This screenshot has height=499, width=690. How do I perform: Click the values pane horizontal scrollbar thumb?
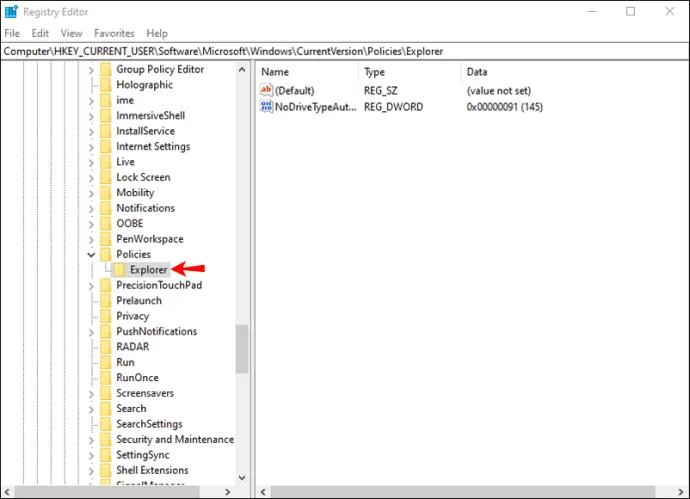pos(462,492)
